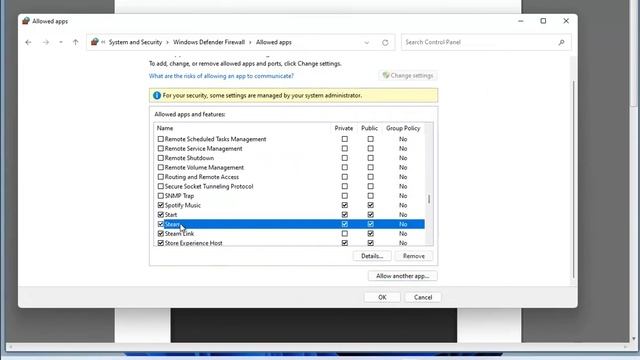The image size is (640, 360).
Task: Check the Remote Service Management entry
Action: (x=161, y=149)
